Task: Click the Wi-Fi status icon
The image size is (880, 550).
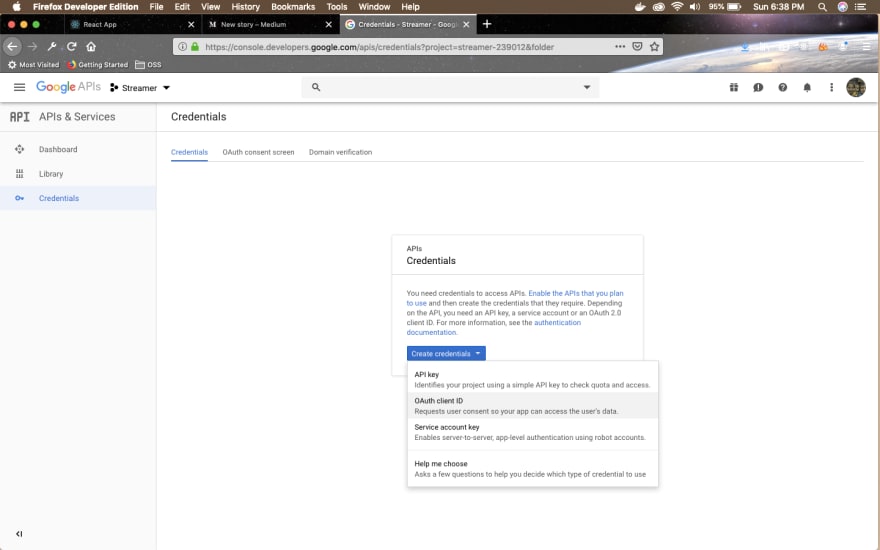Action: point(677,7)
